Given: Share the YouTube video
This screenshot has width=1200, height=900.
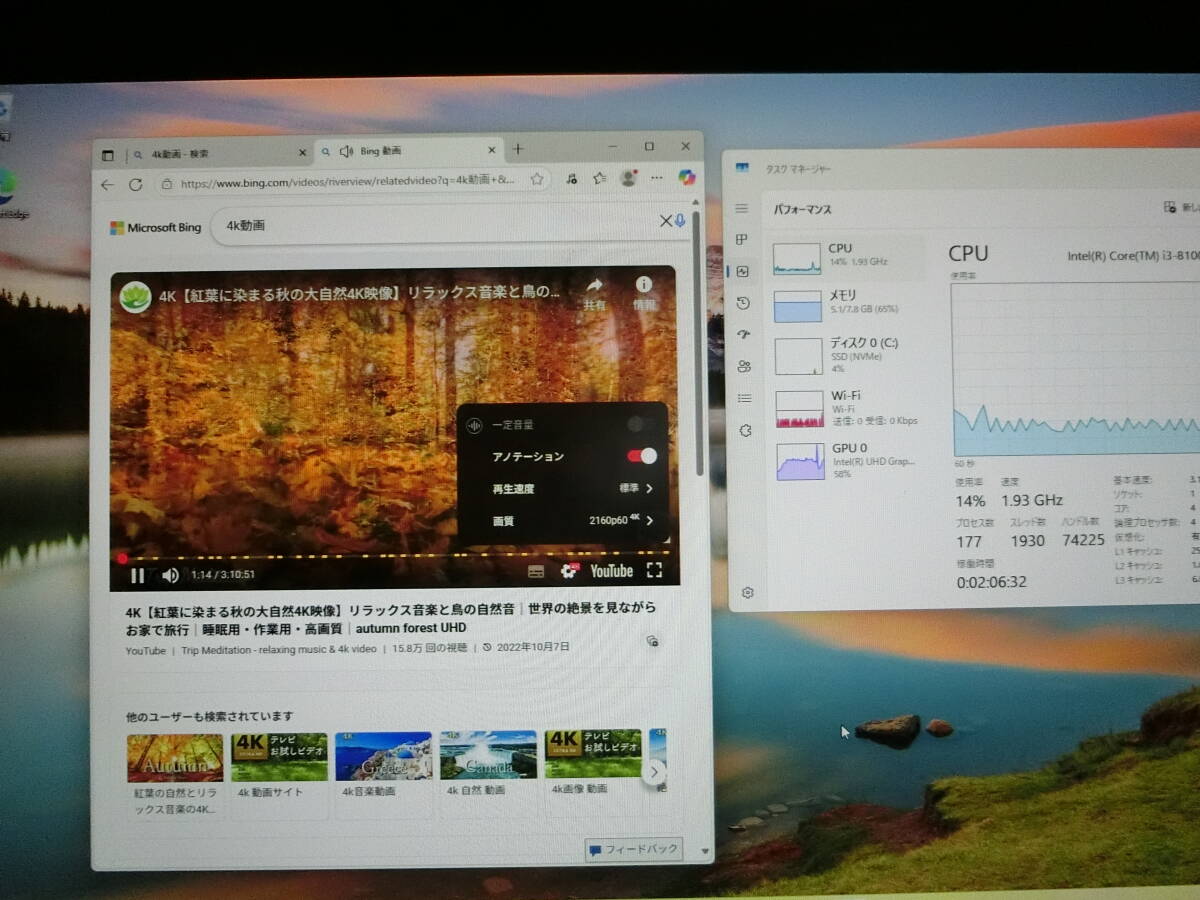Looking at the screenshot, I should click(595, 293).
